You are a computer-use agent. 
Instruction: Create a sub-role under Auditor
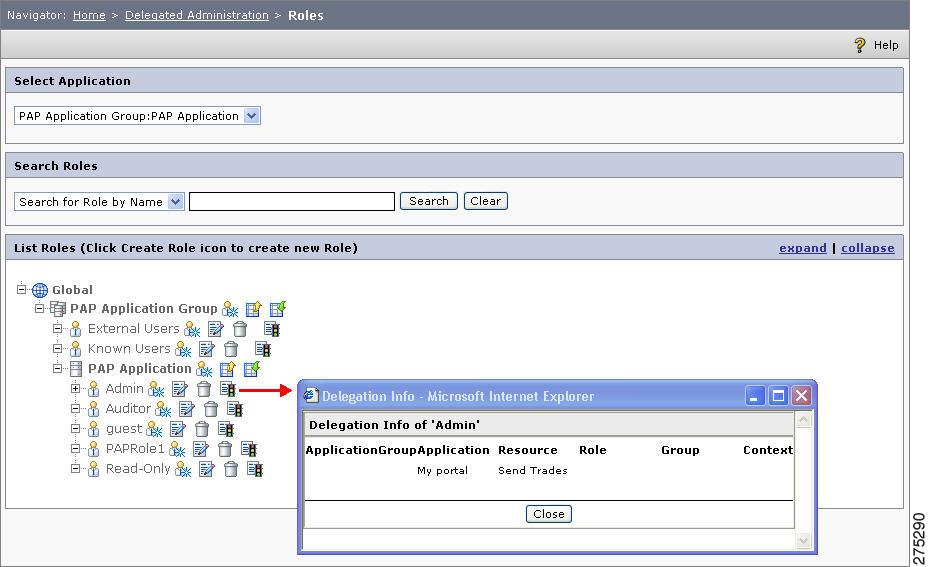click(x=163, y=409)
